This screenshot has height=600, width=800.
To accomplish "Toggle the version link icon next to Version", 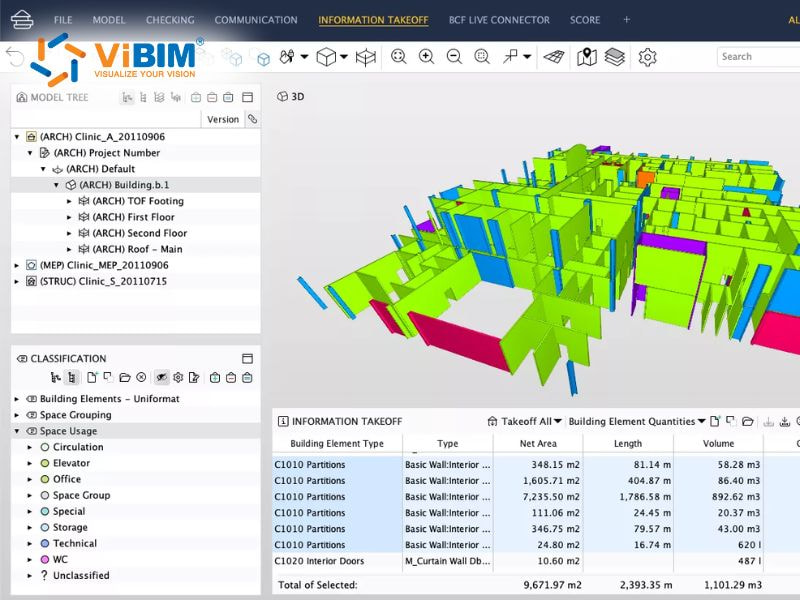I will [251, 119].
